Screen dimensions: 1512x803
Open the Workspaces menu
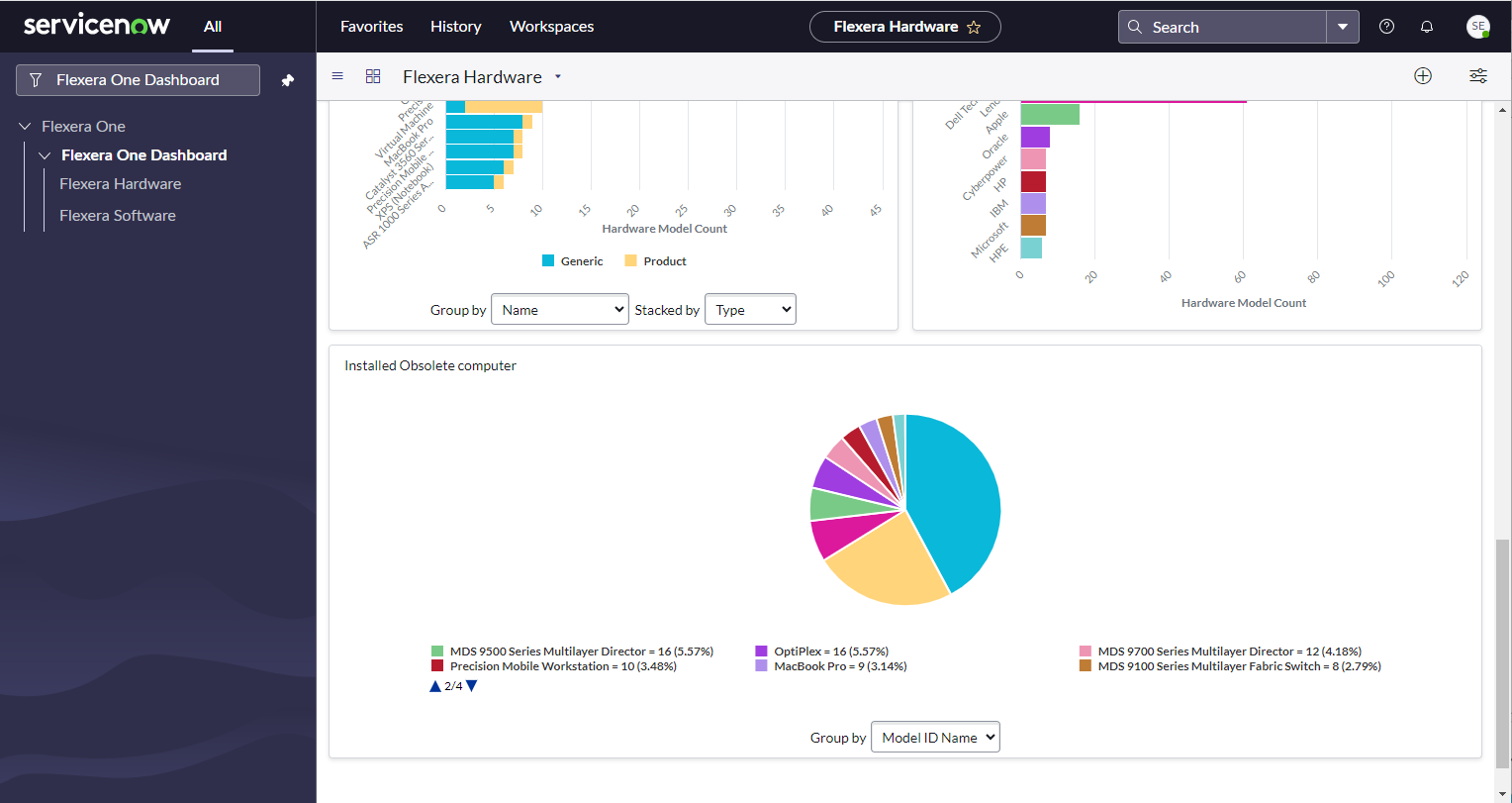(x=551, y=27)
